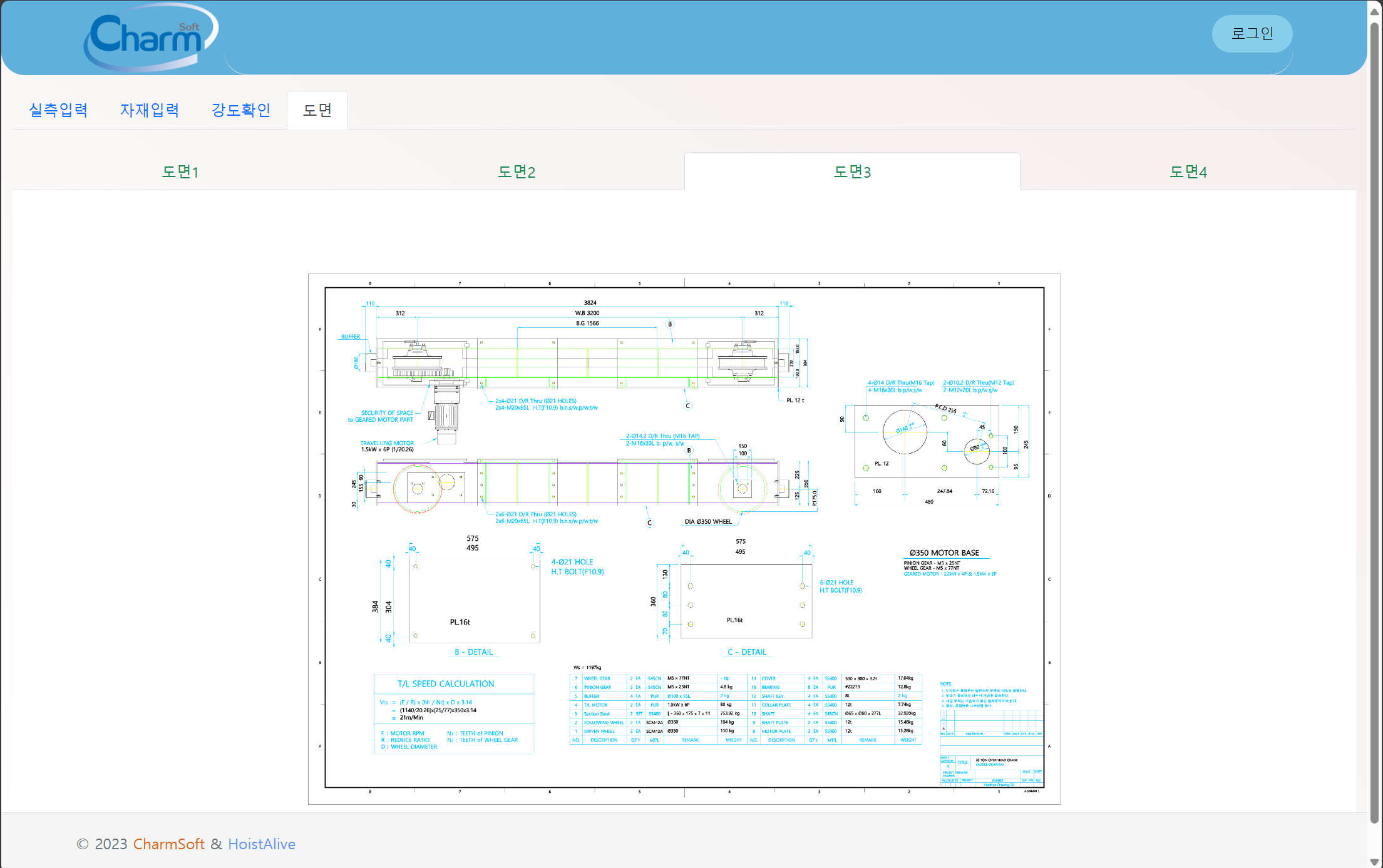Follow the CharmSoft footer link
The image size is (1383, 868).
tap(168, 844)
